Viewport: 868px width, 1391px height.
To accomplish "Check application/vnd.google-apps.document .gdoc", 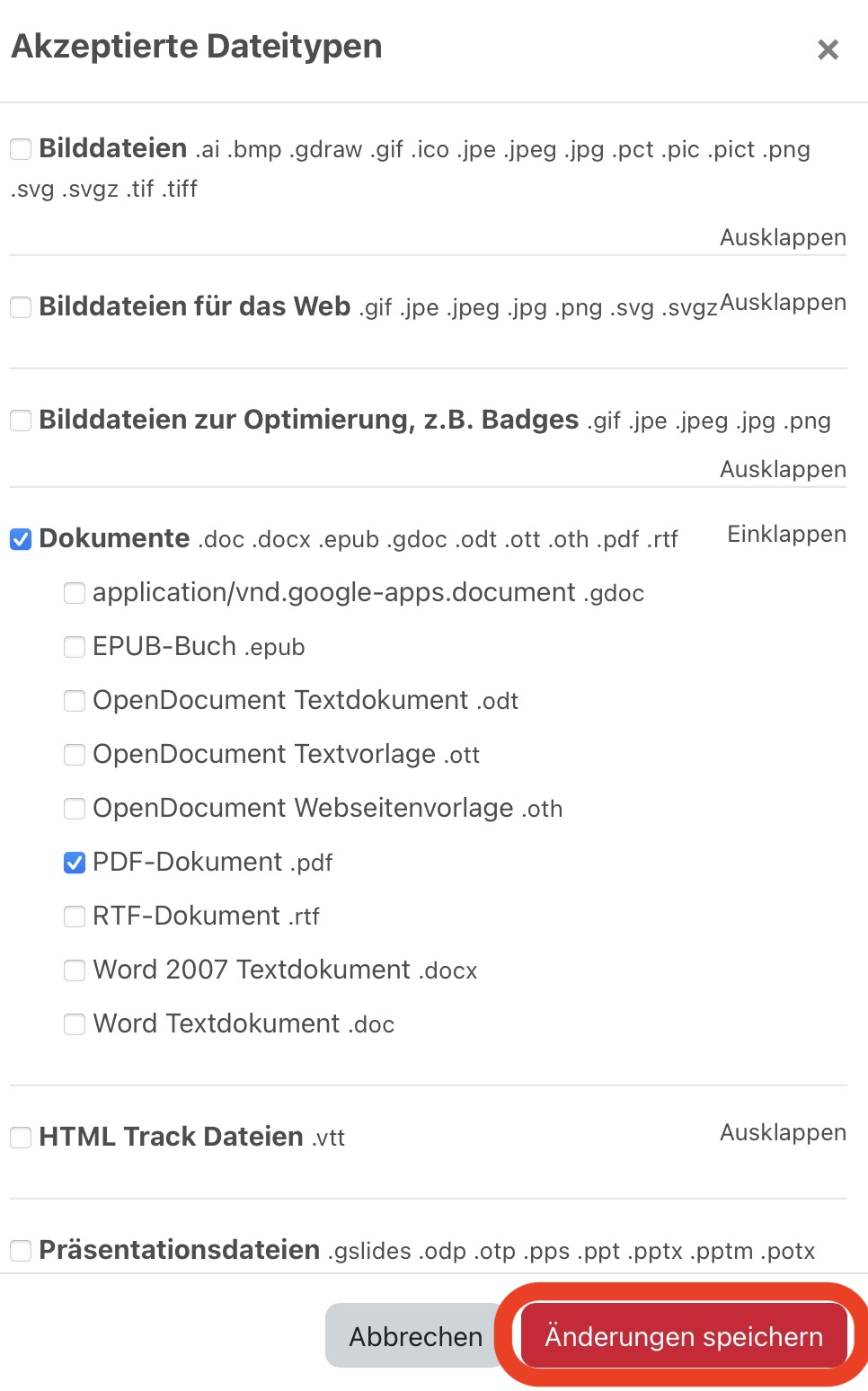I will pyautogui.click(x=75, y=593).
